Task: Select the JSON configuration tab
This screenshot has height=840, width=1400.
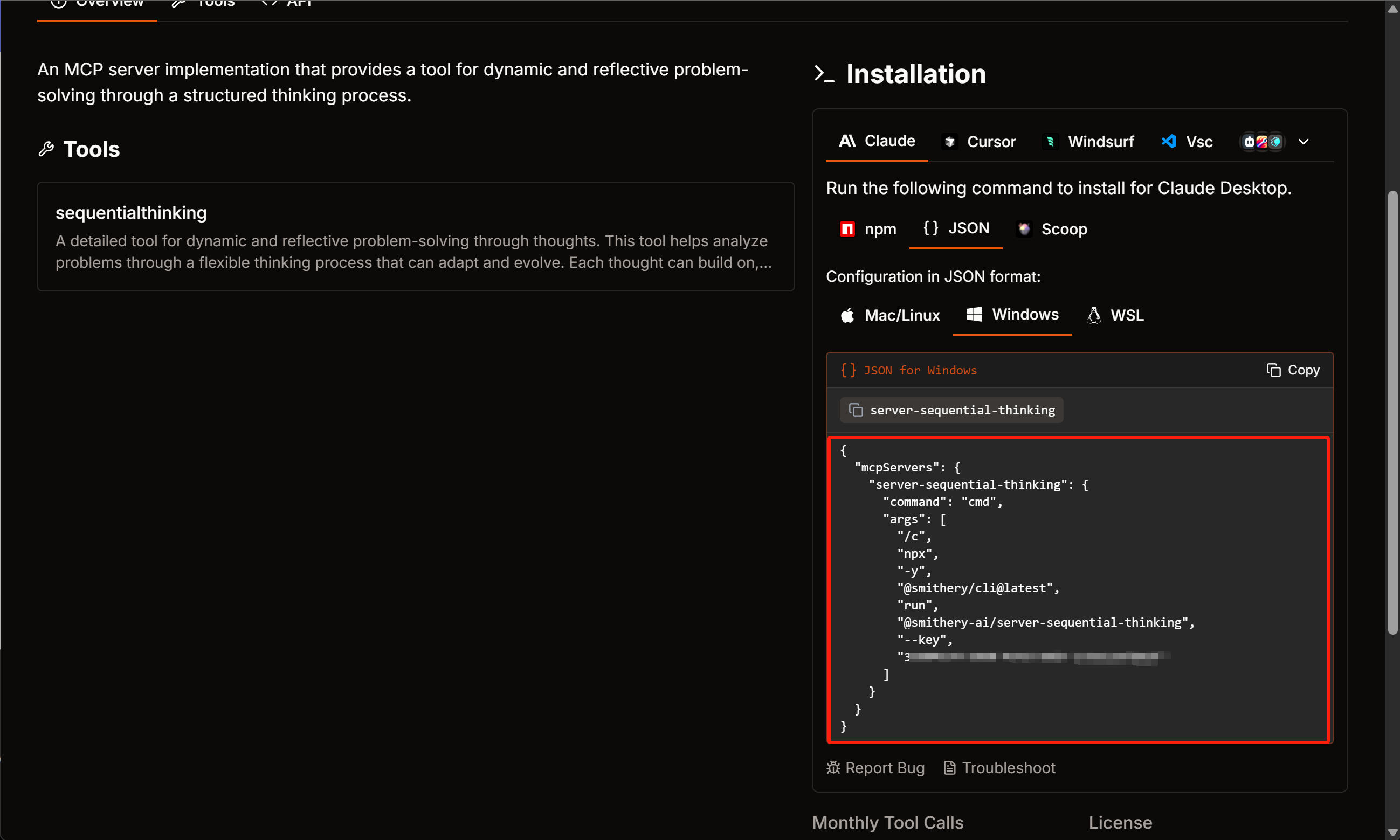Action: click(956, 228)
